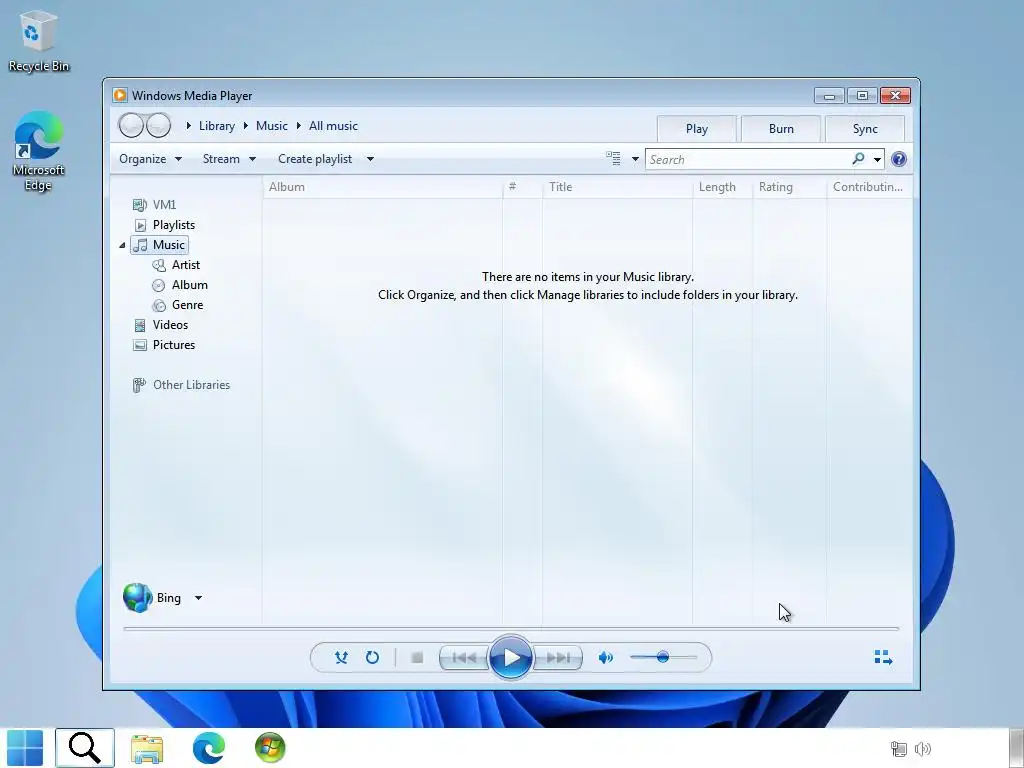Viewport: 1024px width, 768px height.
Task: Click the Windows logo orb taskbar icon
Action: click(x=270, y=748)
